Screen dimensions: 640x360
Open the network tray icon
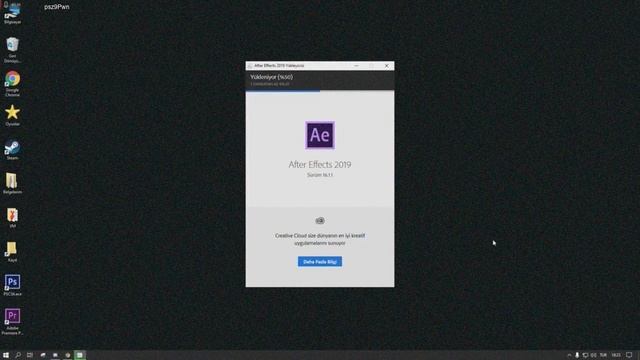585,355
